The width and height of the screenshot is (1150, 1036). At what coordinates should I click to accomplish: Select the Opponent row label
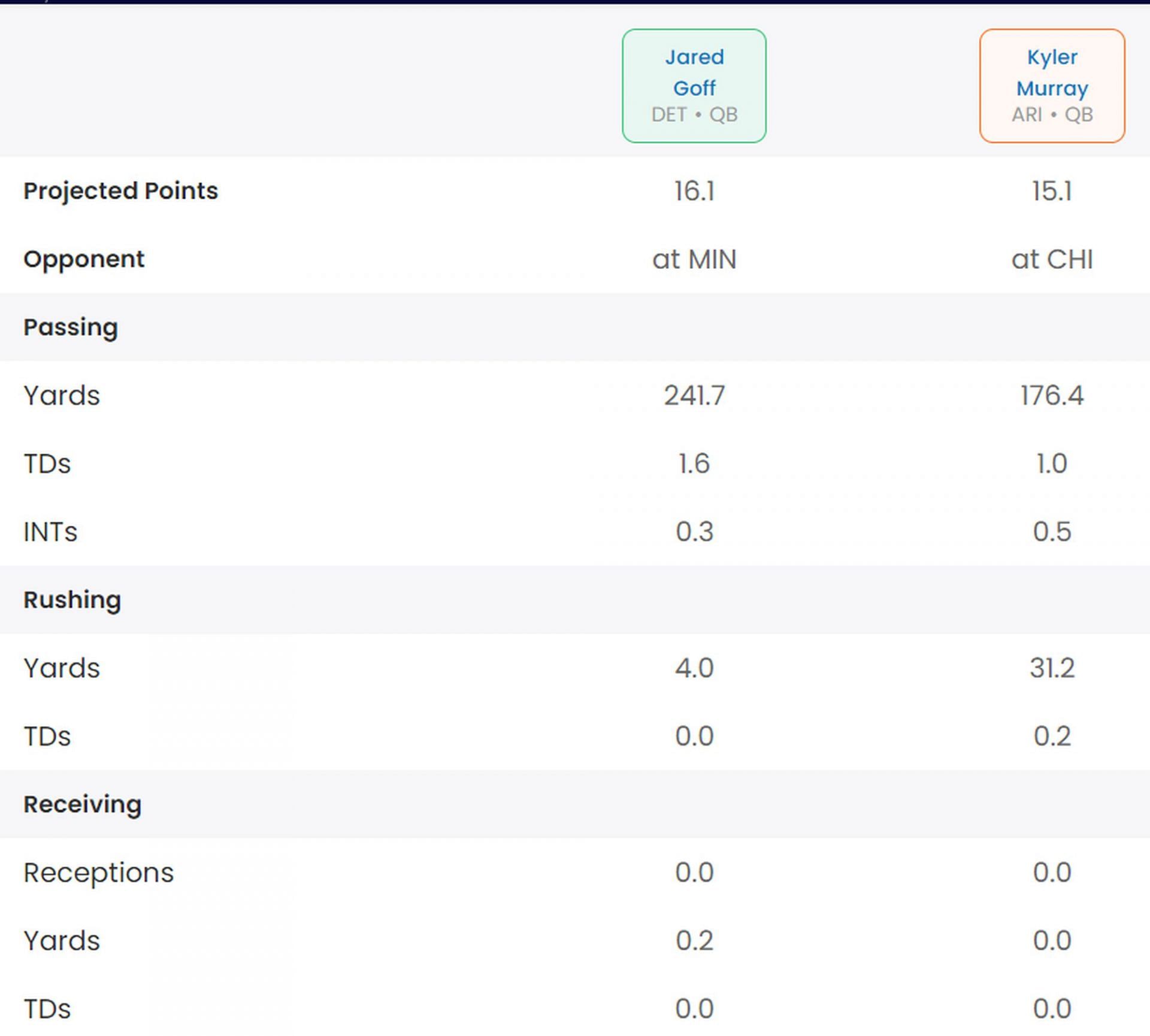coord(84,259)
